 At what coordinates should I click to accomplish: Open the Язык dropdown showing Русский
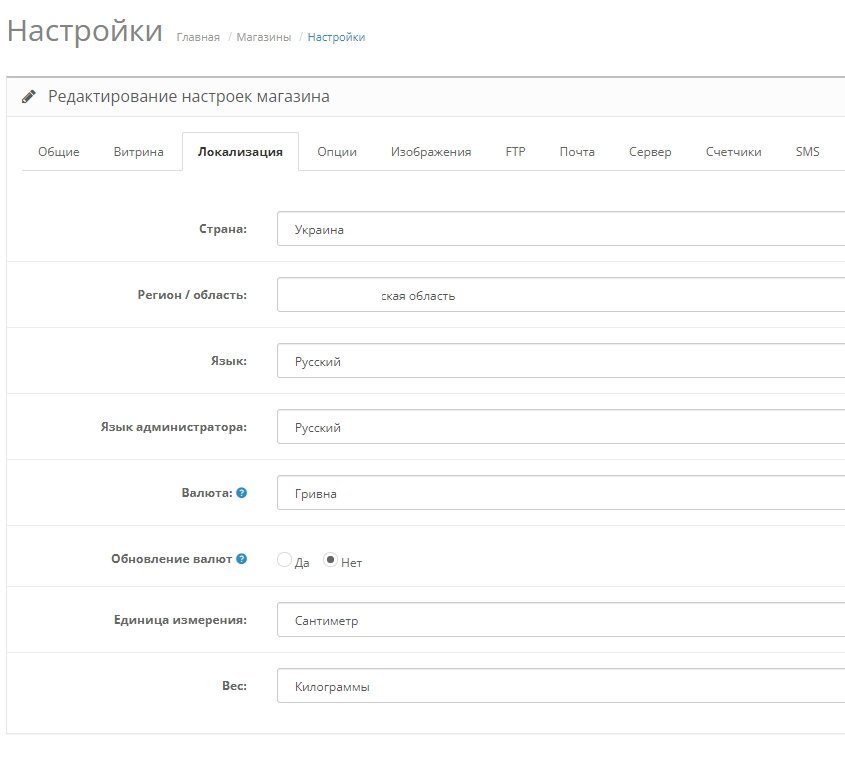coord(561,361)
